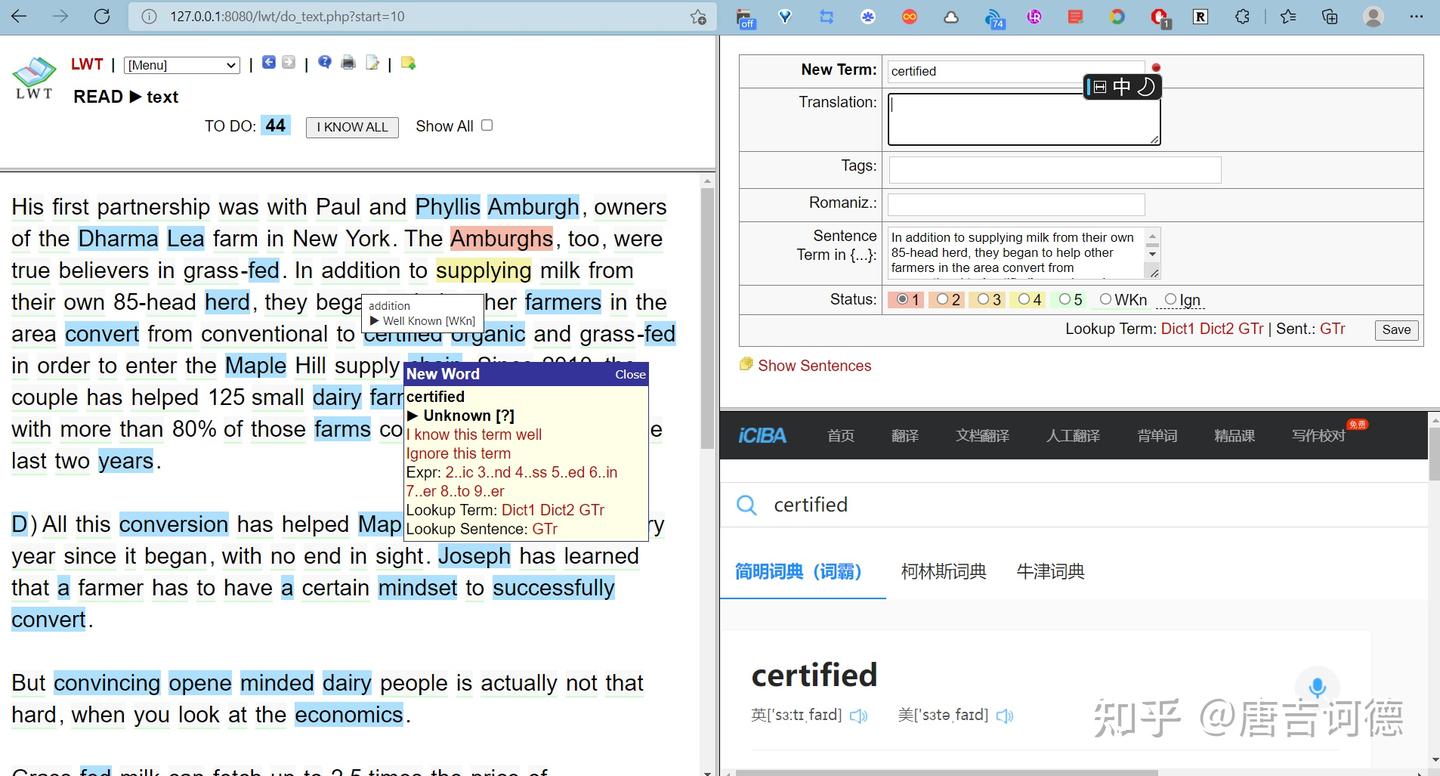Screen dimensions: 1440x776
Task: Open browser profile avatar icon
Action: 1374,17
